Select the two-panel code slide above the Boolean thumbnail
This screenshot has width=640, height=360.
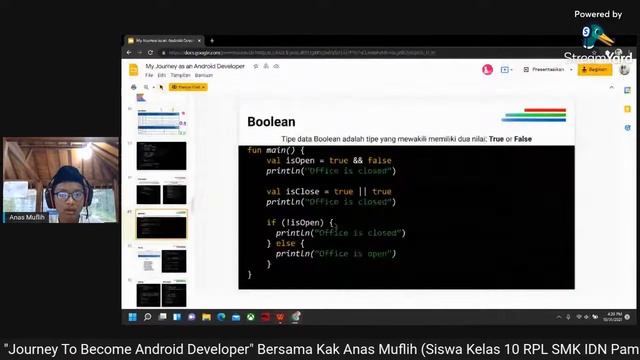pos(162,191)
